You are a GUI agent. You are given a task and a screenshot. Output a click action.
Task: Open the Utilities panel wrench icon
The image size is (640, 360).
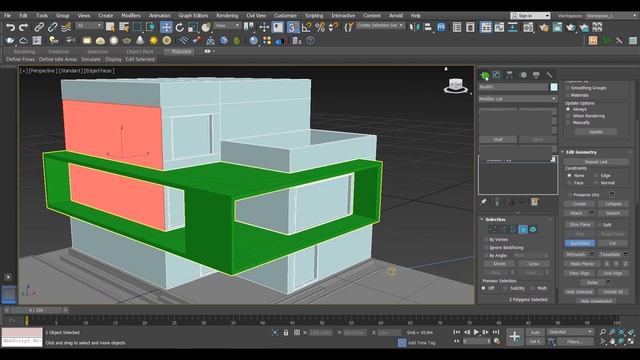pos(549,75)
